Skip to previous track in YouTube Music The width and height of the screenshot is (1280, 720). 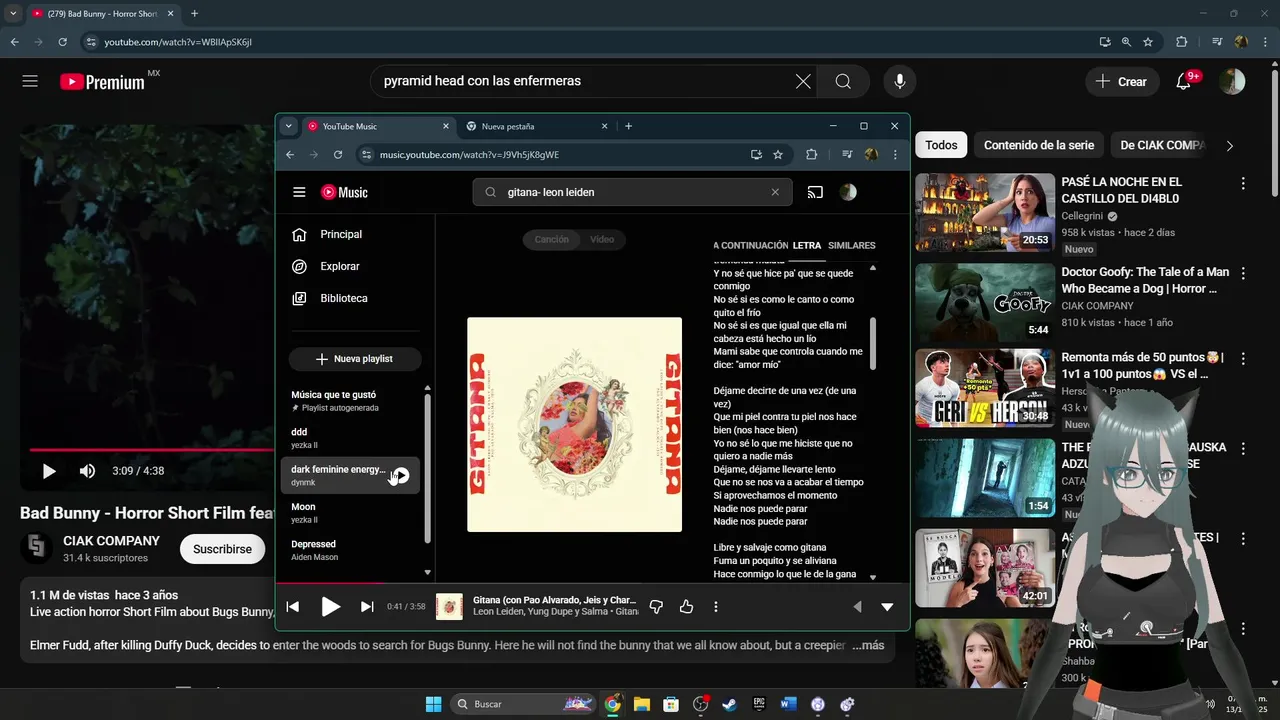click(293, 606)
